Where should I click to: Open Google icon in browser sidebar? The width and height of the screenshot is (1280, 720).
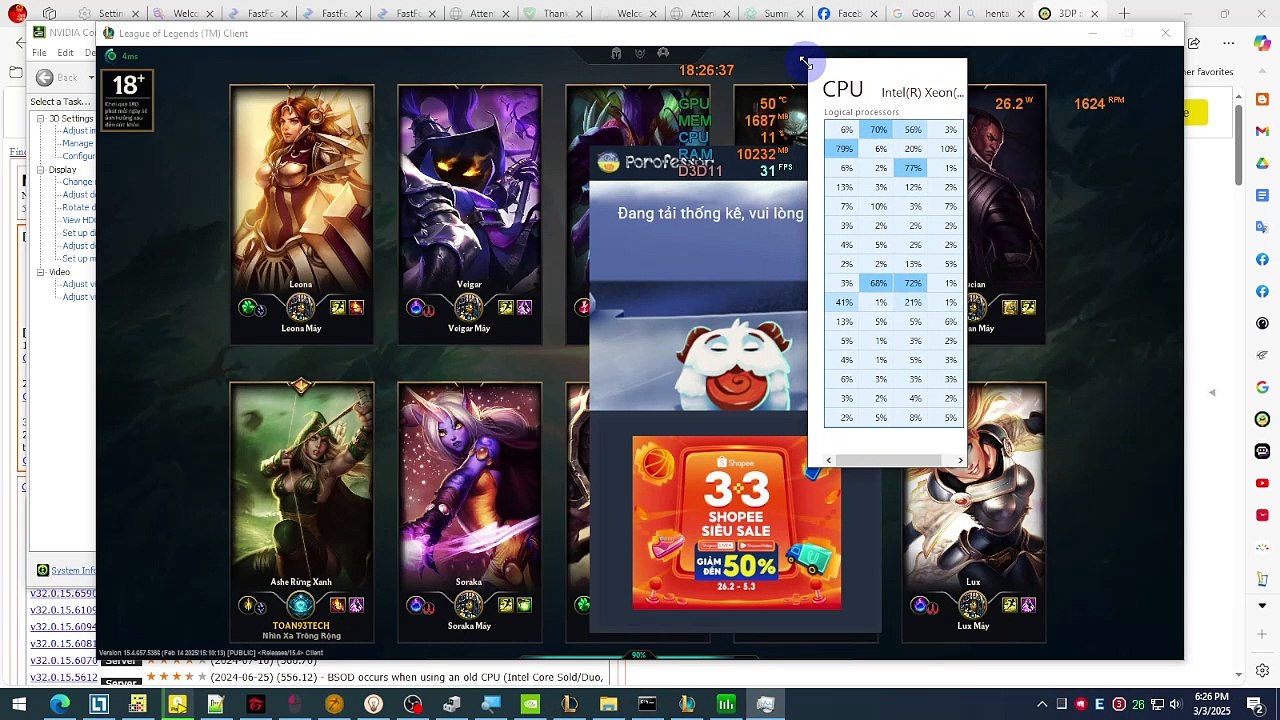(1262, 387)
